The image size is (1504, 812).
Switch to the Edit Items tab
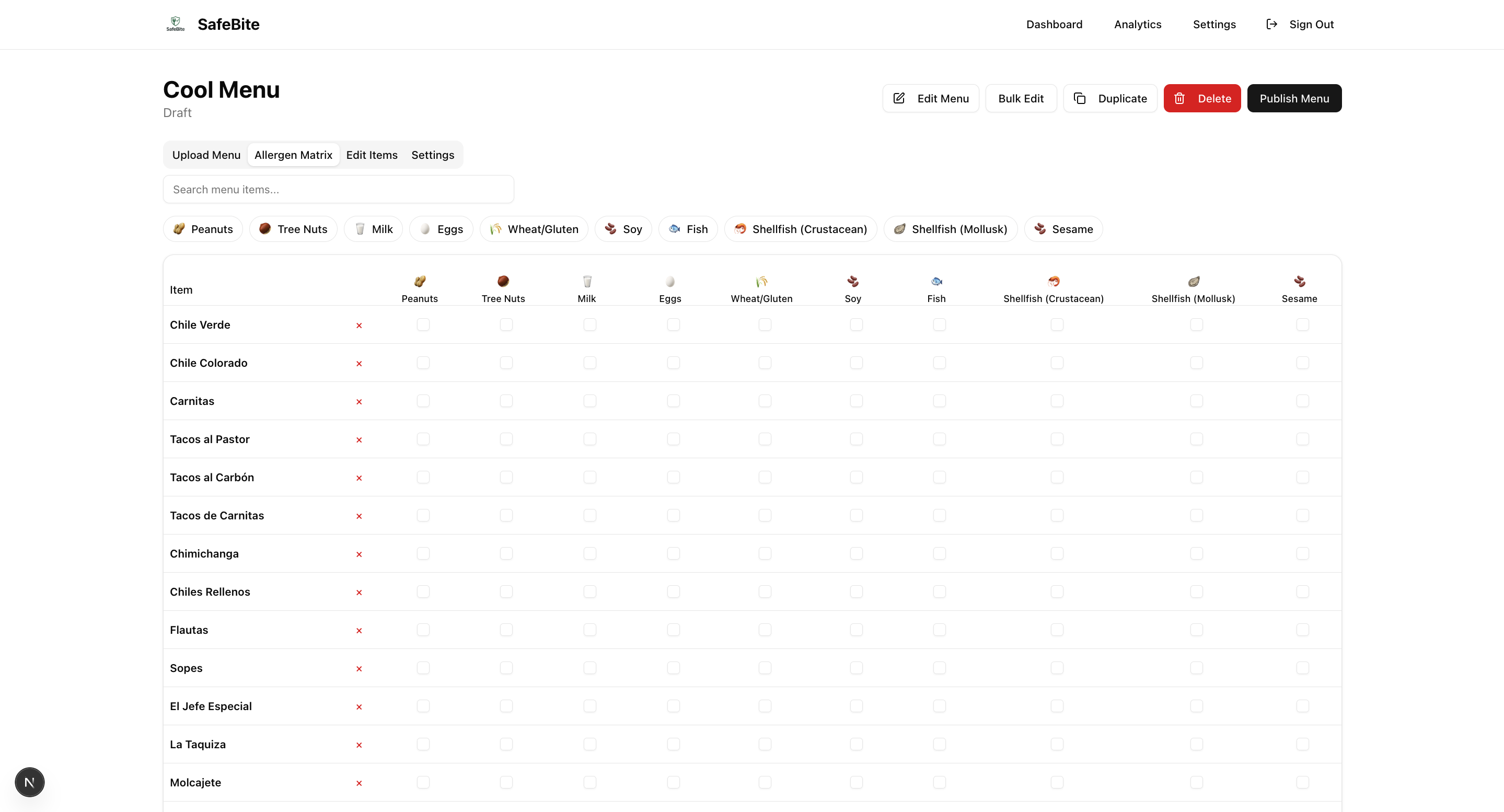372,155
